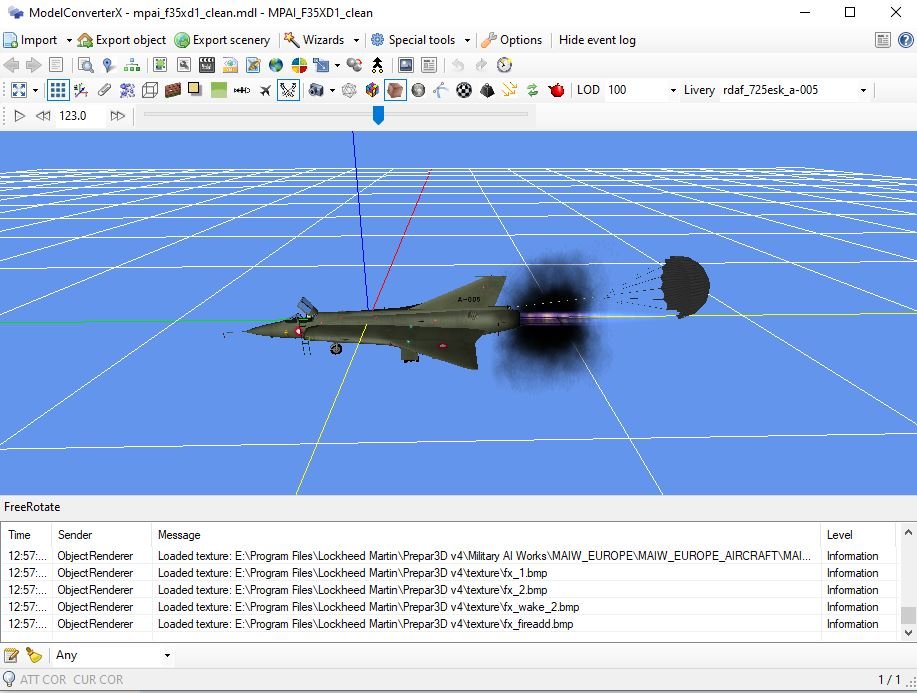
Task: Toggle the textured cube render mode
Action: coord(396,90)
